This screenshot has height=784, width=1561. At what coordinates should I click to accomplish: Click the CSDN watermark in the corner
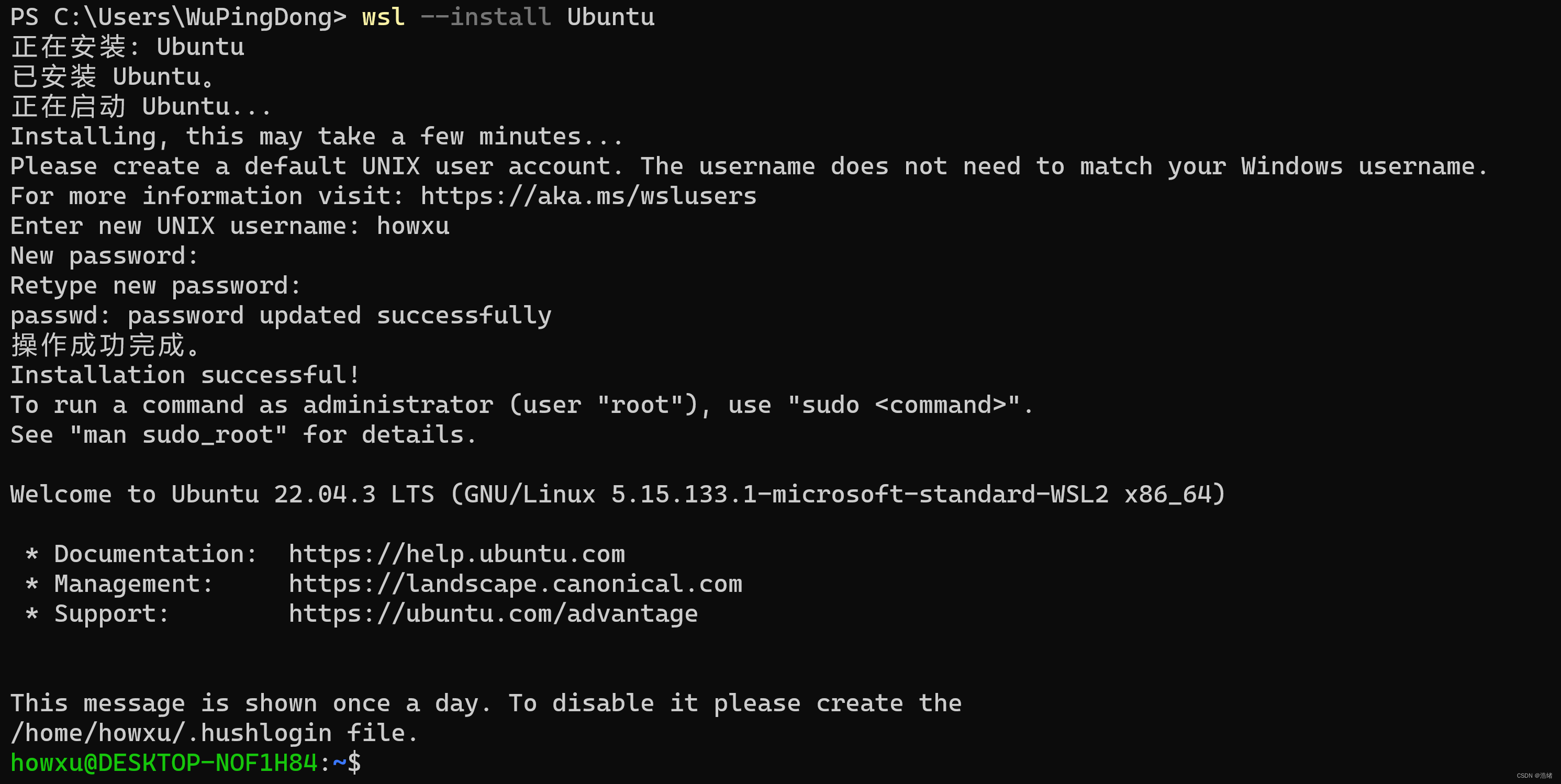pyautogui.click(x=1534, y=776)
